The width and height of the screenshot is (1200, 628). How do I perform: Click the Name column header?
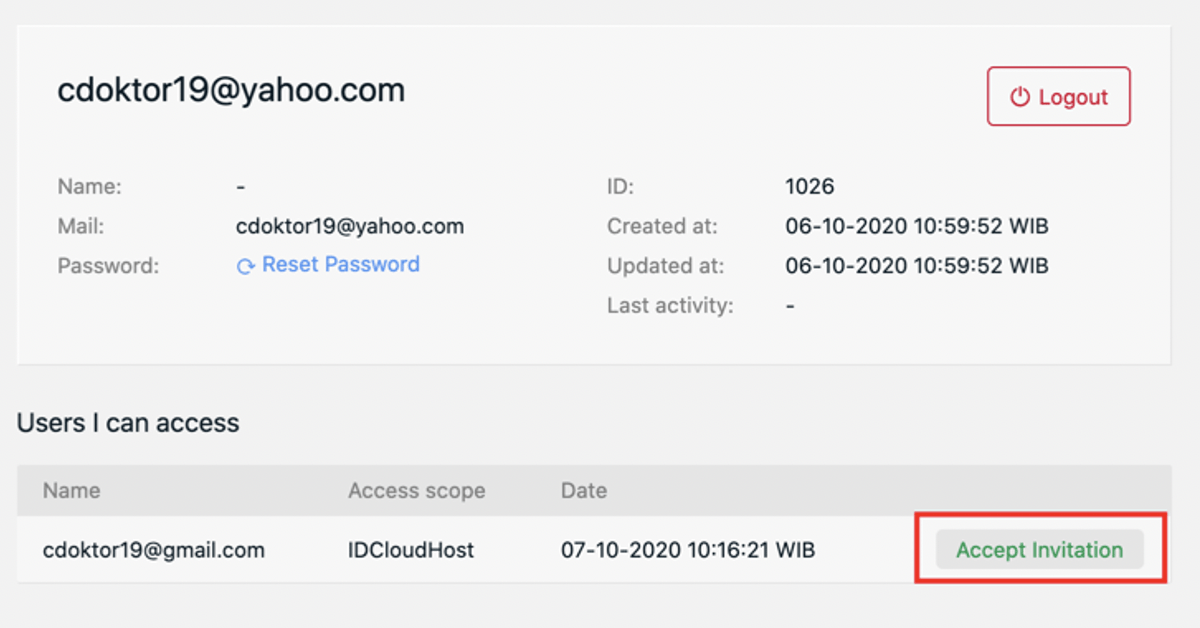[71, 491]
